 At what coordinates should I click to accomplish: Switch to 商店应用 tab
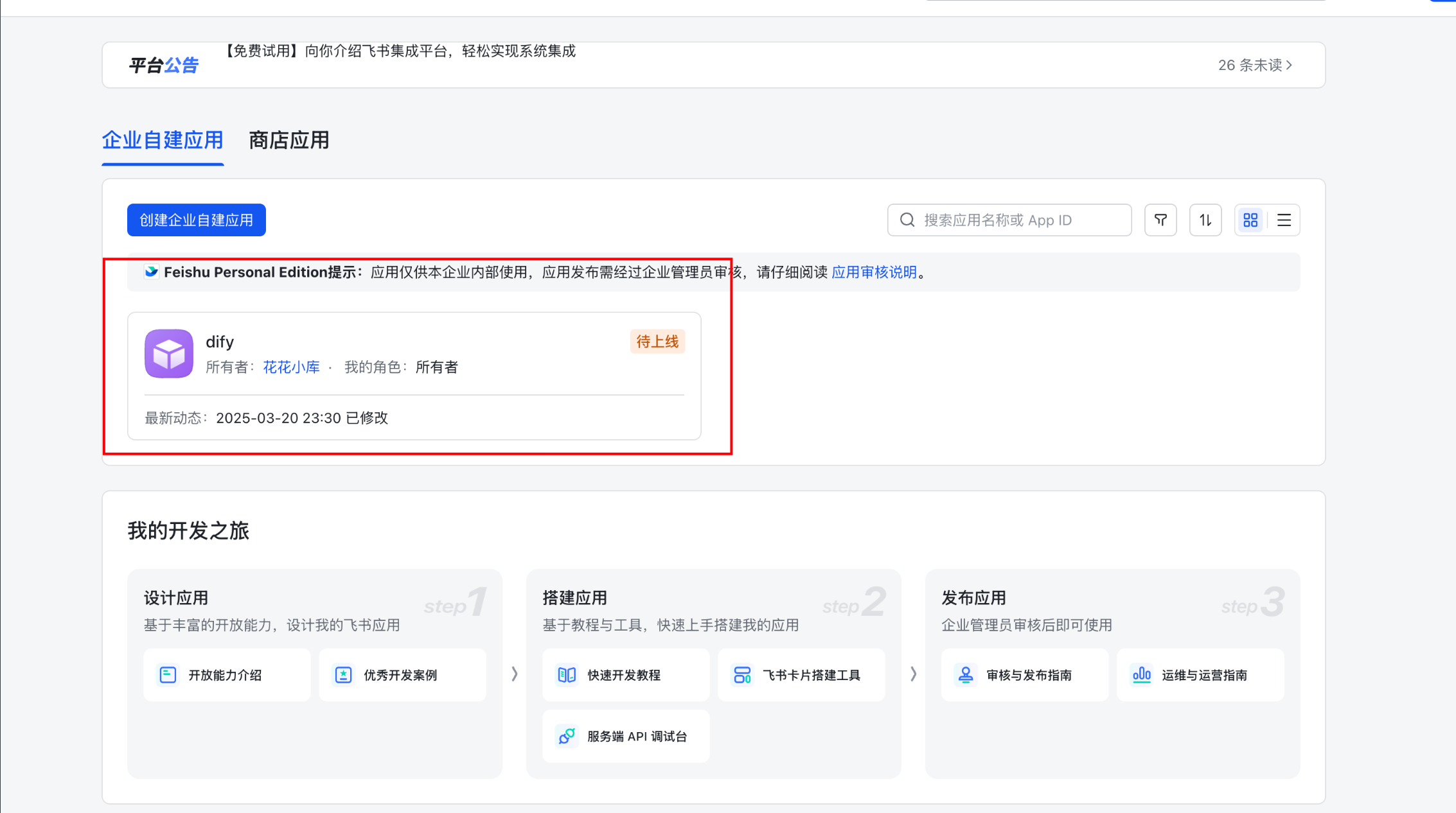coord(289,140)
